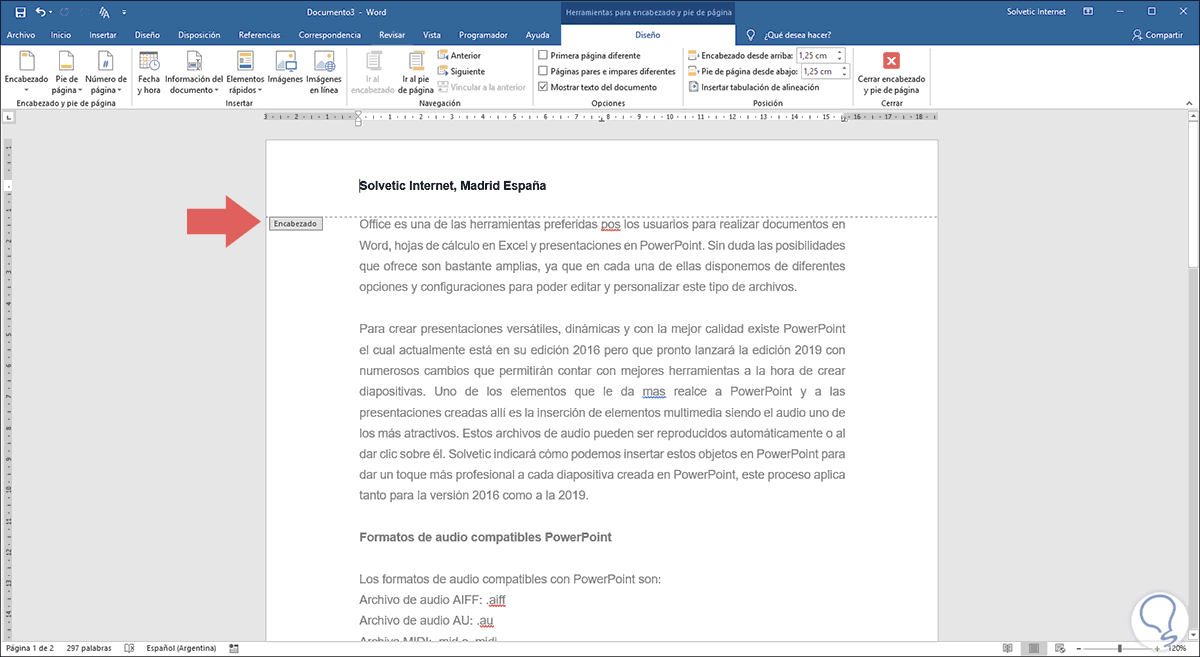
Task: Switch to the Insertar tab
Action: (x=103, y=34)
